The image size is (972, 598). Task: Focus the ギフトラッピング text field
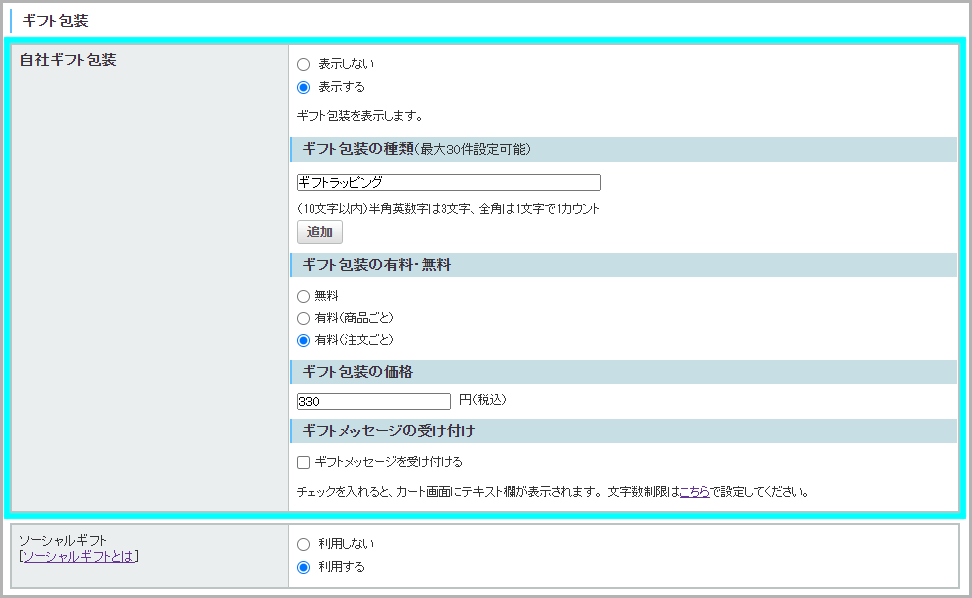[449, 182]
